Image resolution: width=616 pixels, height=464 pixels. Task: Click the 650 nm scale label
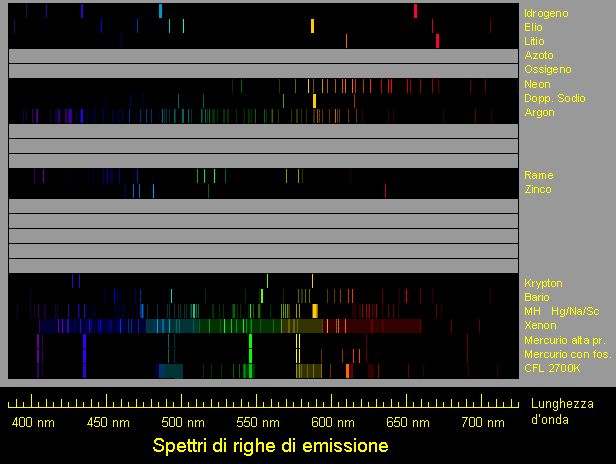pyautogui.click(x=408, y=423)
